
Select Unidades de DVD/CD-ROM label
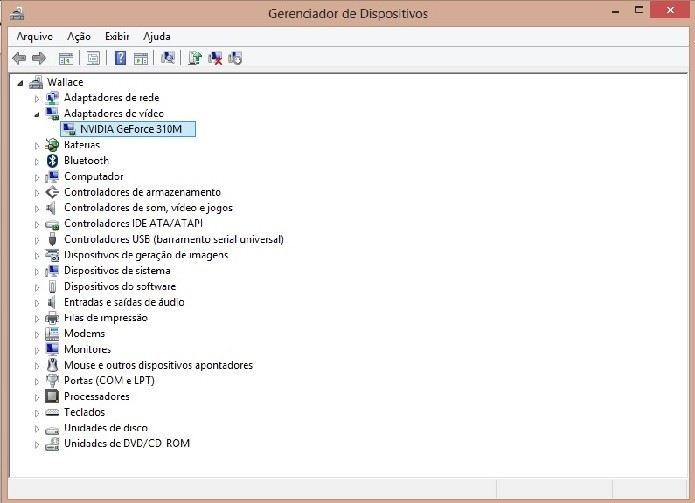click(127, 443)
